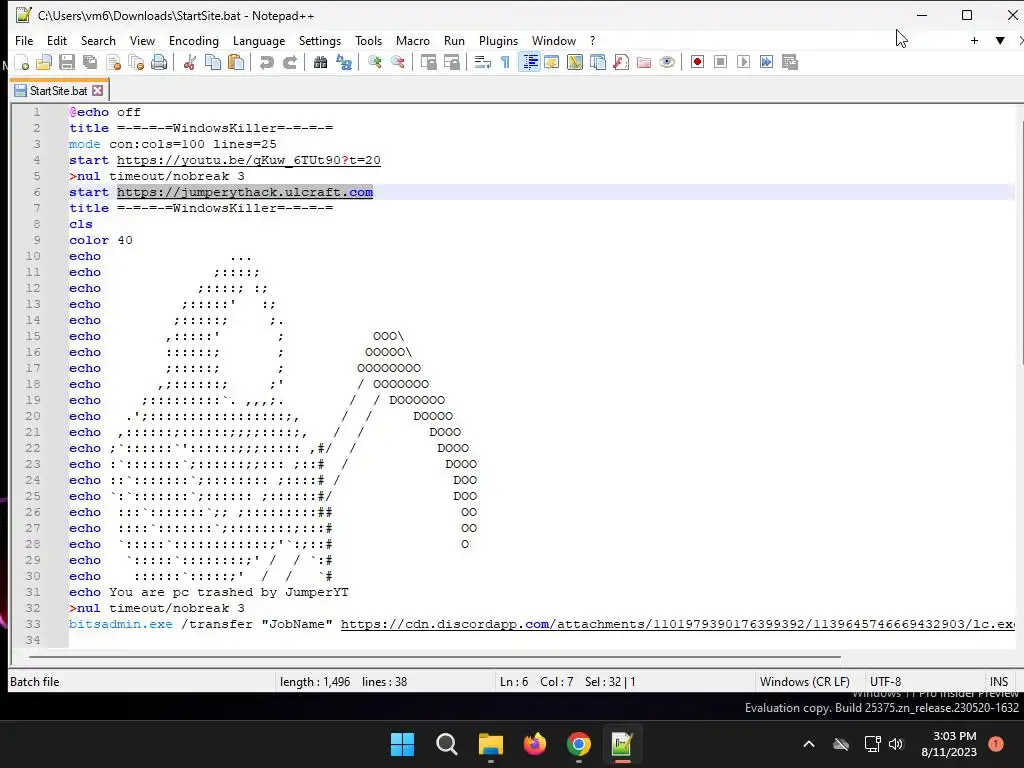Toggle the indent guide display
The height and width of the screenshot is (768, 1024).
(x=529, y=63)
